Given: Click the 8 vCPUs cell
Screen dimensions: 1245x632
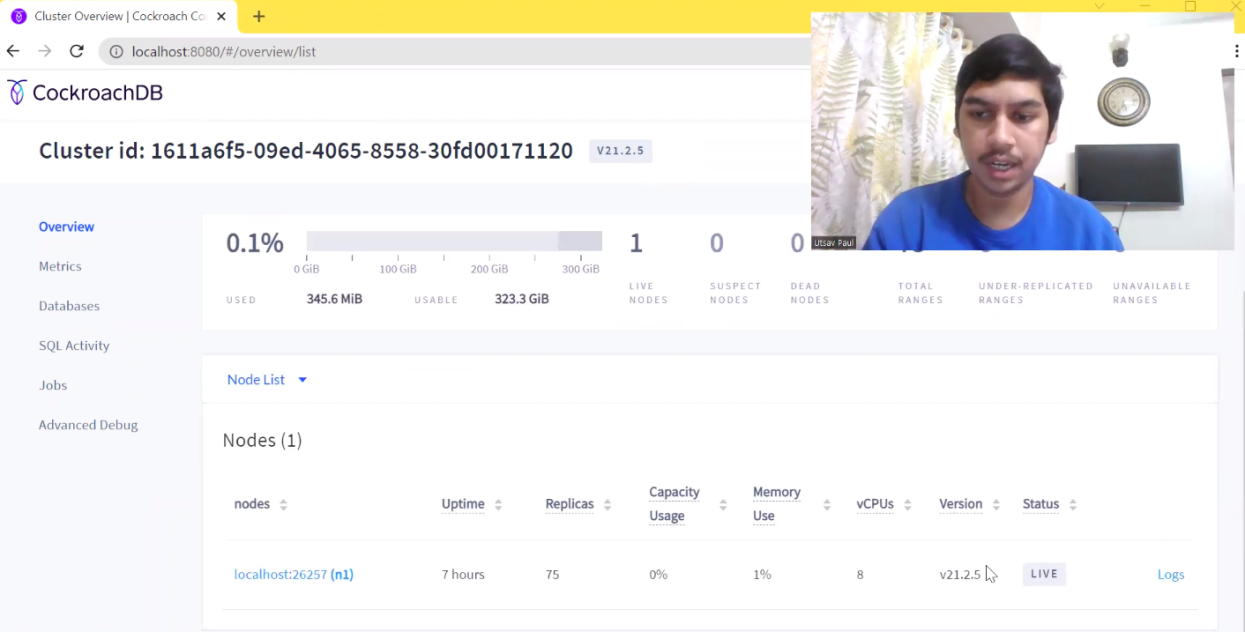Looking at the screenshot, I should coord(860,575).
